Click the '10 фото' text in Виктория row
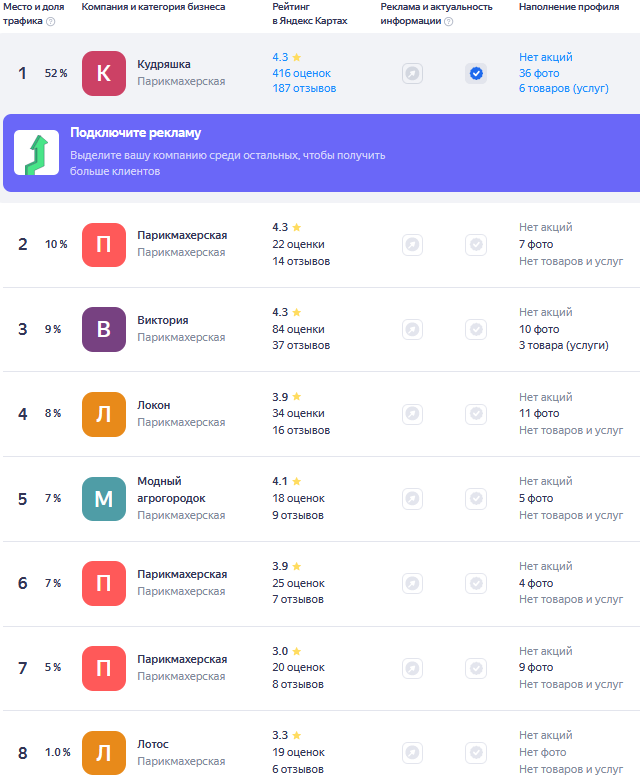The image size is (640, 784). pos(539,329)
